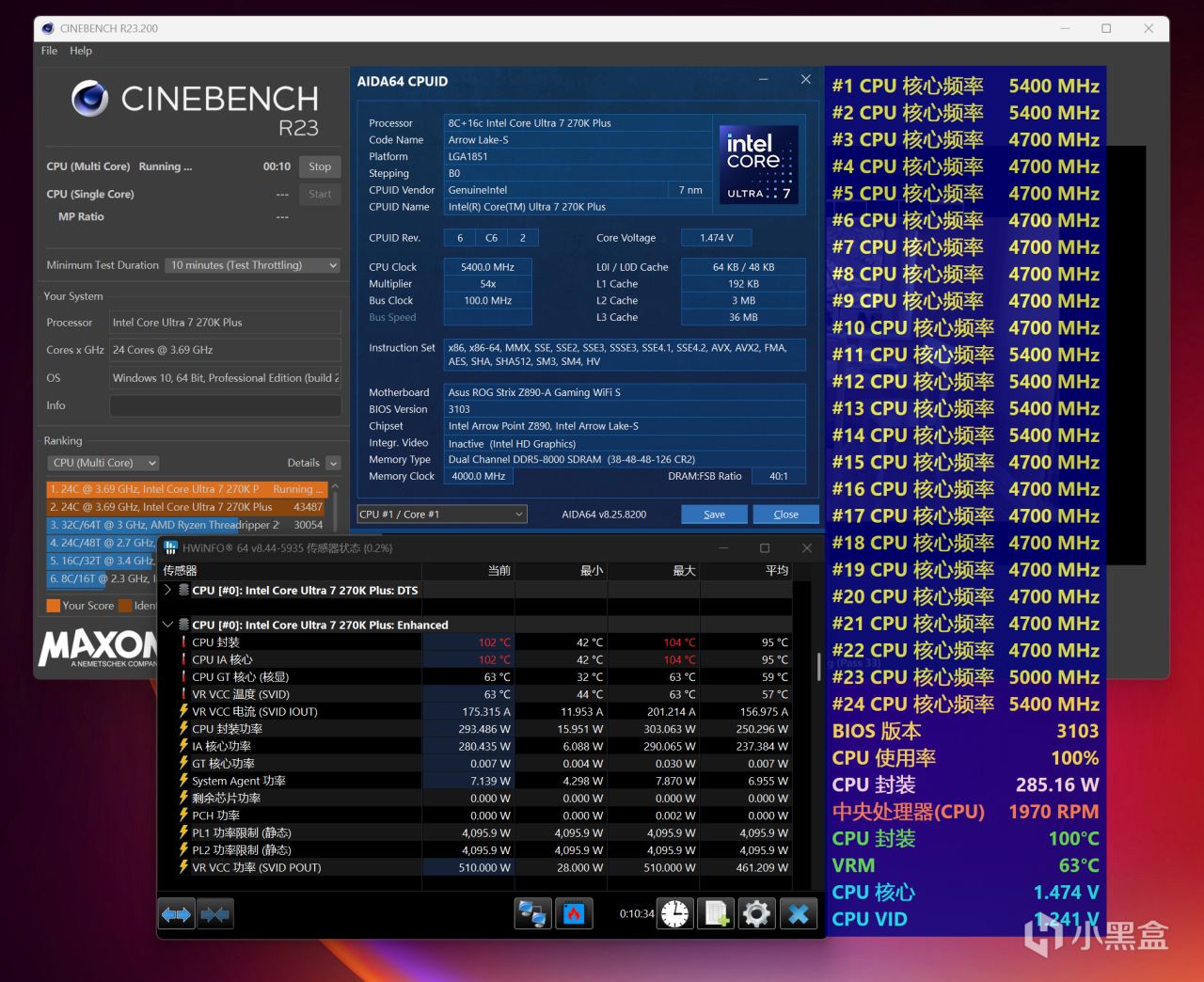Click the Core Voltage 1.474 V value
The height and width of the screenshot is (982, 1204).
coord(717,238)
